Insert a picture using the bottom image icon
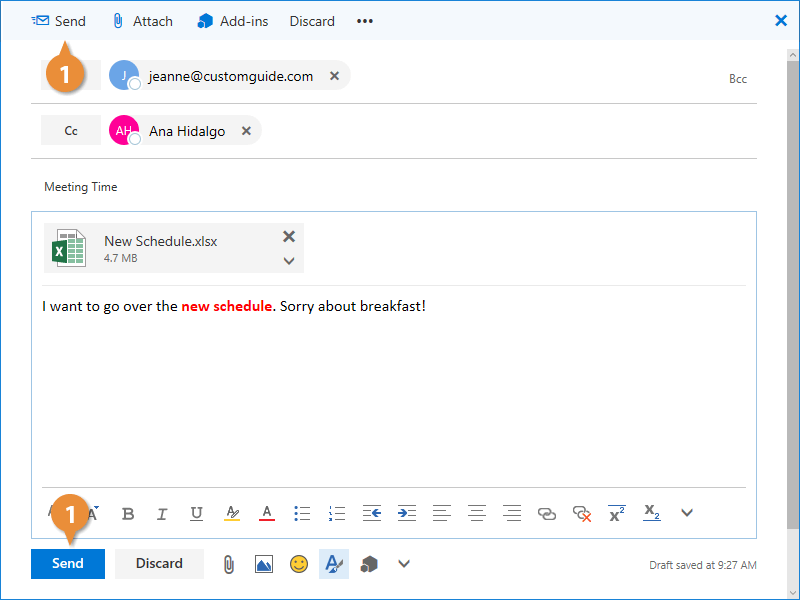 (x=263, y=564)
